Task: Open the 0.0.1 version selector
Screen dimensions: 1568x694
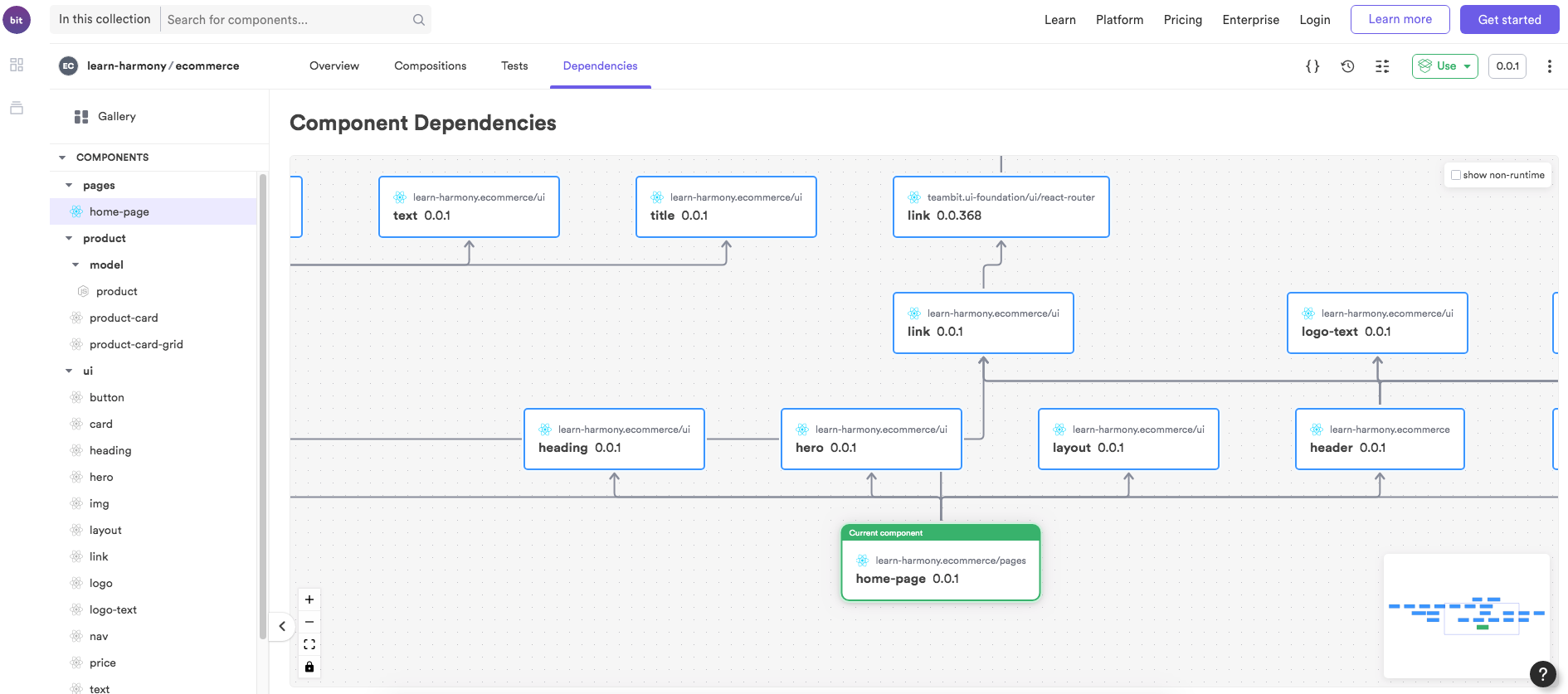Action: click(1507, 66)
